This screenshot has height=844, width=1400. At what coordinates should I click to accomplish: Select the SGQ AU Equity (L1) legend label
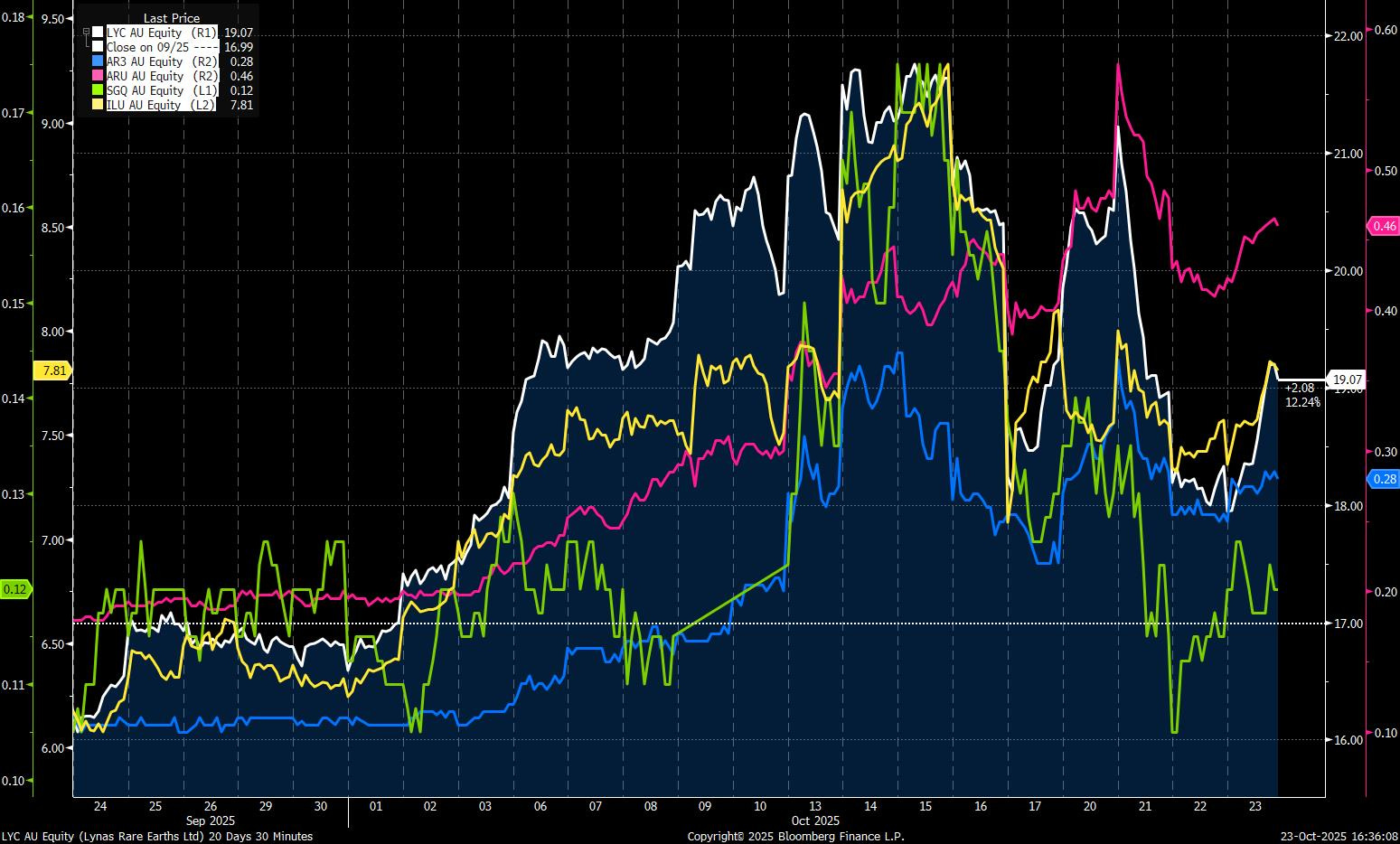click(162, 90)
